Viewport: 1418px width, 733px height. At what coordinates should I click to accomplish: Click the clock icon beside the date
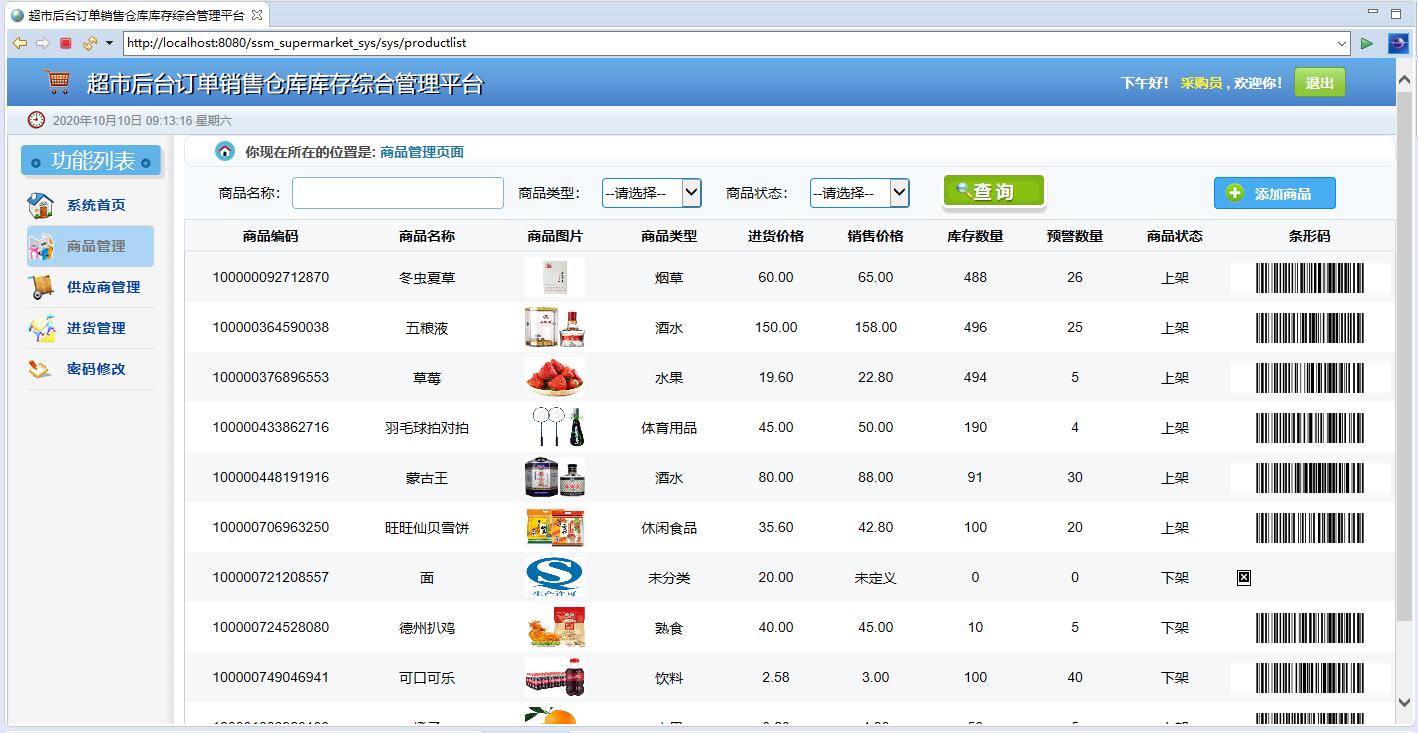(36, 119)
